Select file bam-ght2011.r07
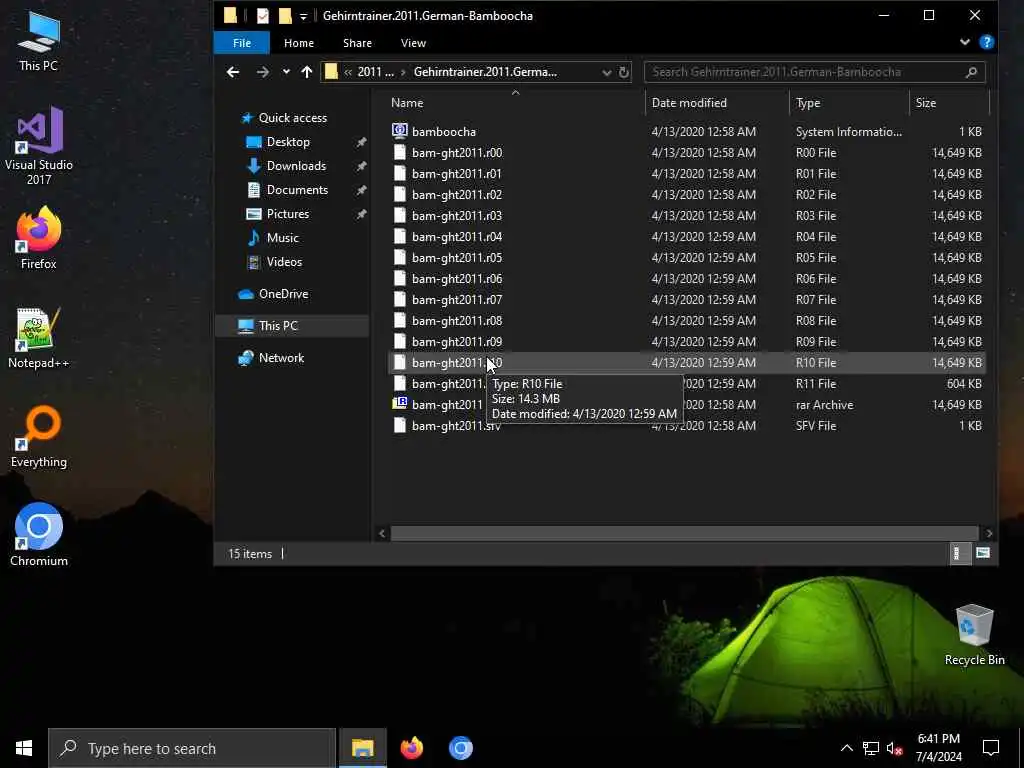 click(x=456, y=300)
